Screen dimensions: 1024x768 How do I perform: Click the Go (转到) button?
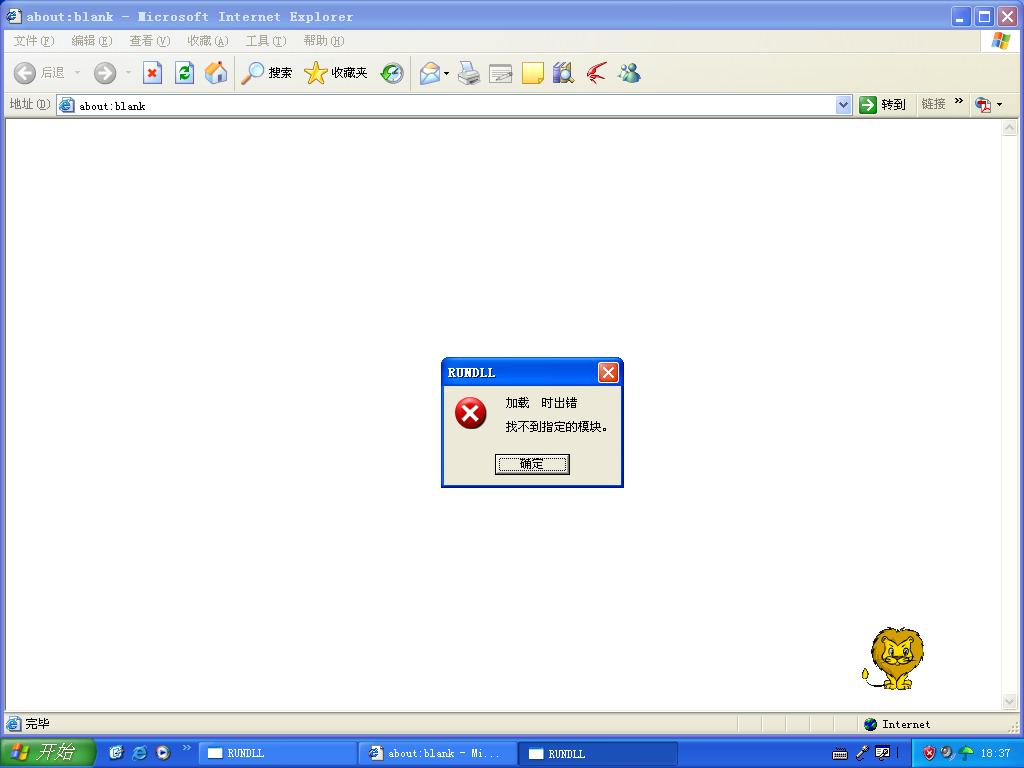(x=882, y=104)
